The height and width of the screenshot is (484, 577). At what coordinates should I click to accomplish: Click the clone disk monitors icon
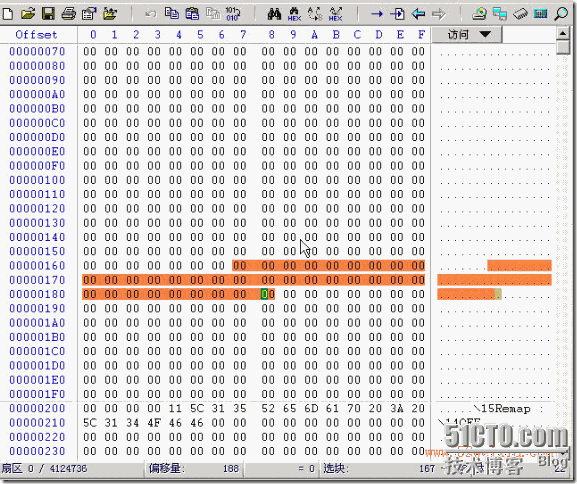click(500, 14)
